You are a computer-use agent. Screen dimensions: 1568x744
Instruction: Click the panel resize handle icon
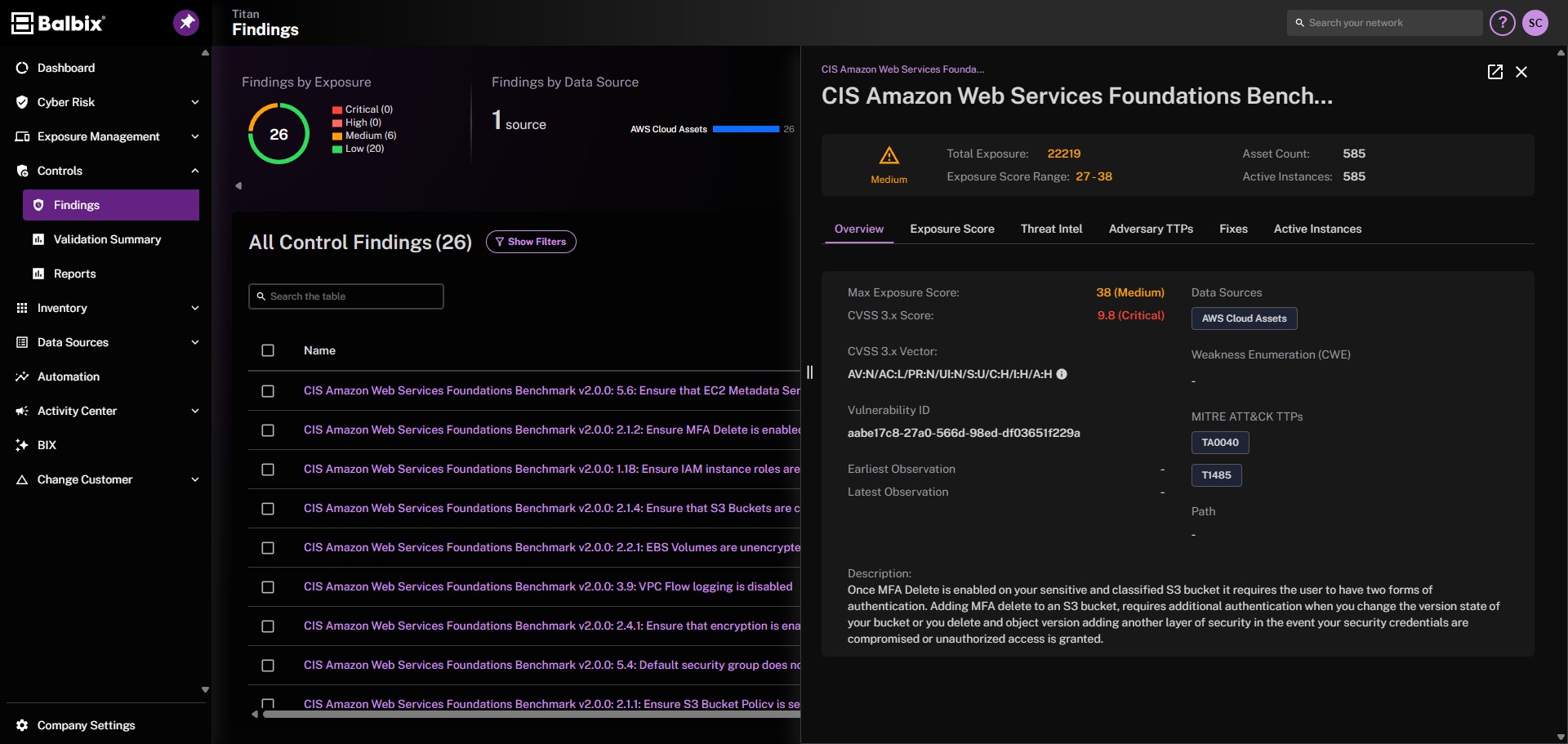[809, 372]
